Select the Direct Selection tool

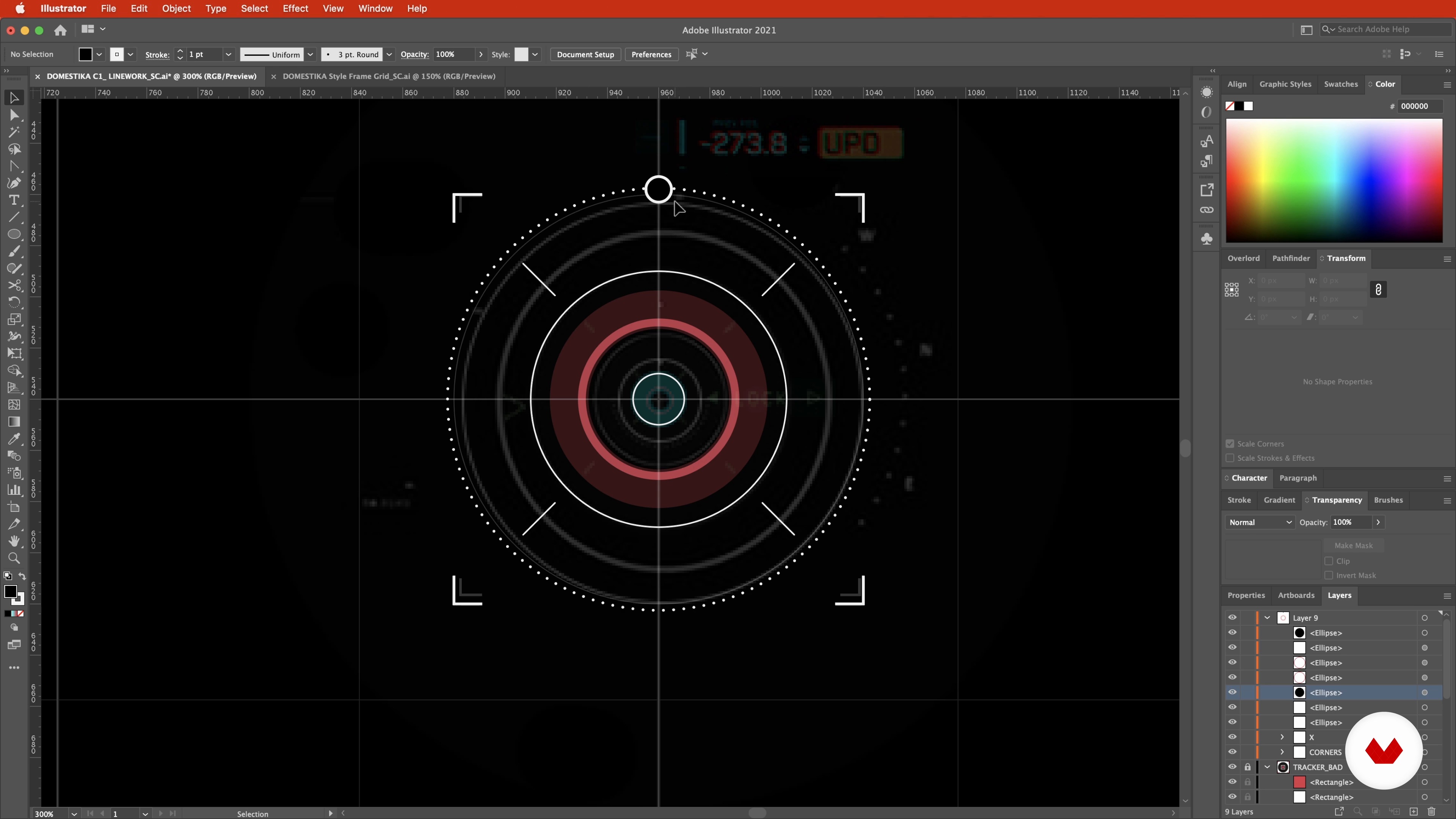tap(14, 115)
